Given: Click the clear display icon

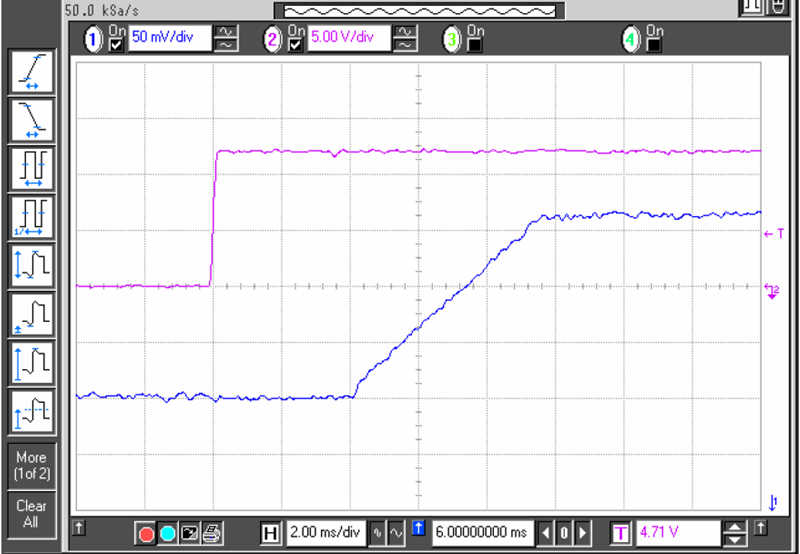Looking at the screenshot, I should click(189, 534).
